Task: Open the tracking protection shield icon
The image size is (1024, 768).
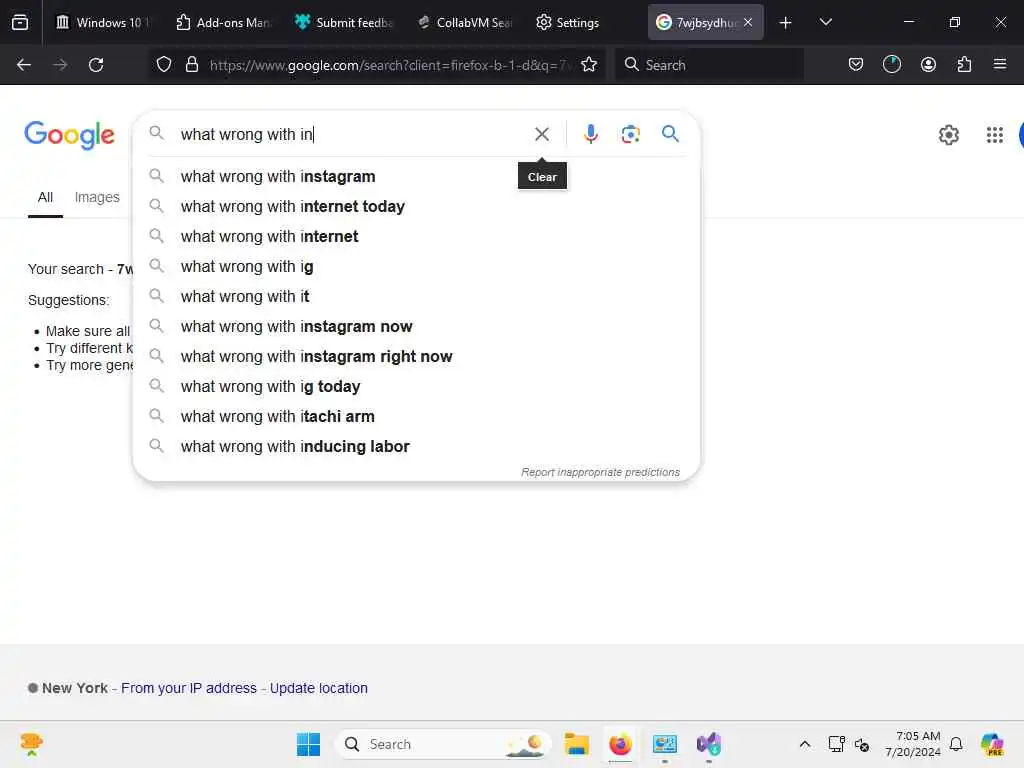Action: [164, 65]
